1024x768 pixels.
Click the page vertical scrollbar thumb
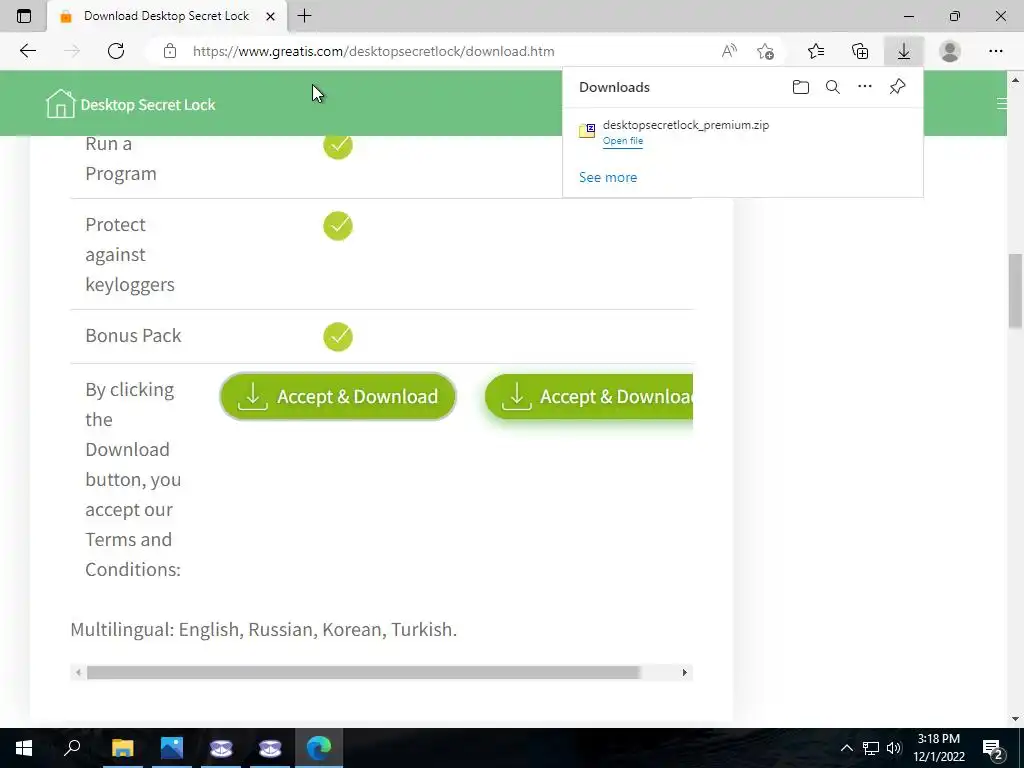[x=1015, y=291]
